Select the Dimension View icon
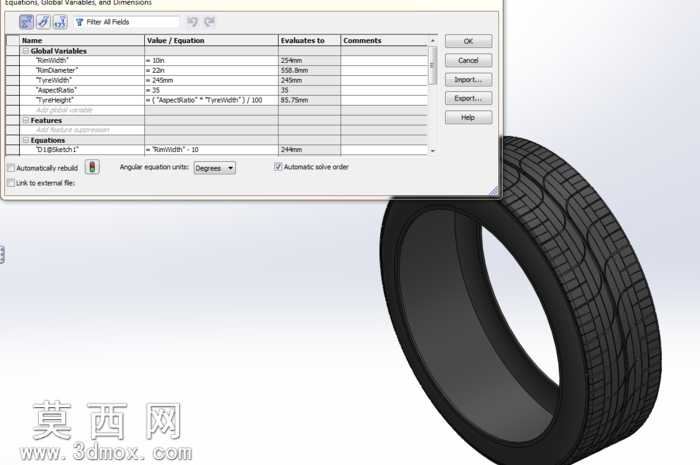700x465 pixels. 60,22
